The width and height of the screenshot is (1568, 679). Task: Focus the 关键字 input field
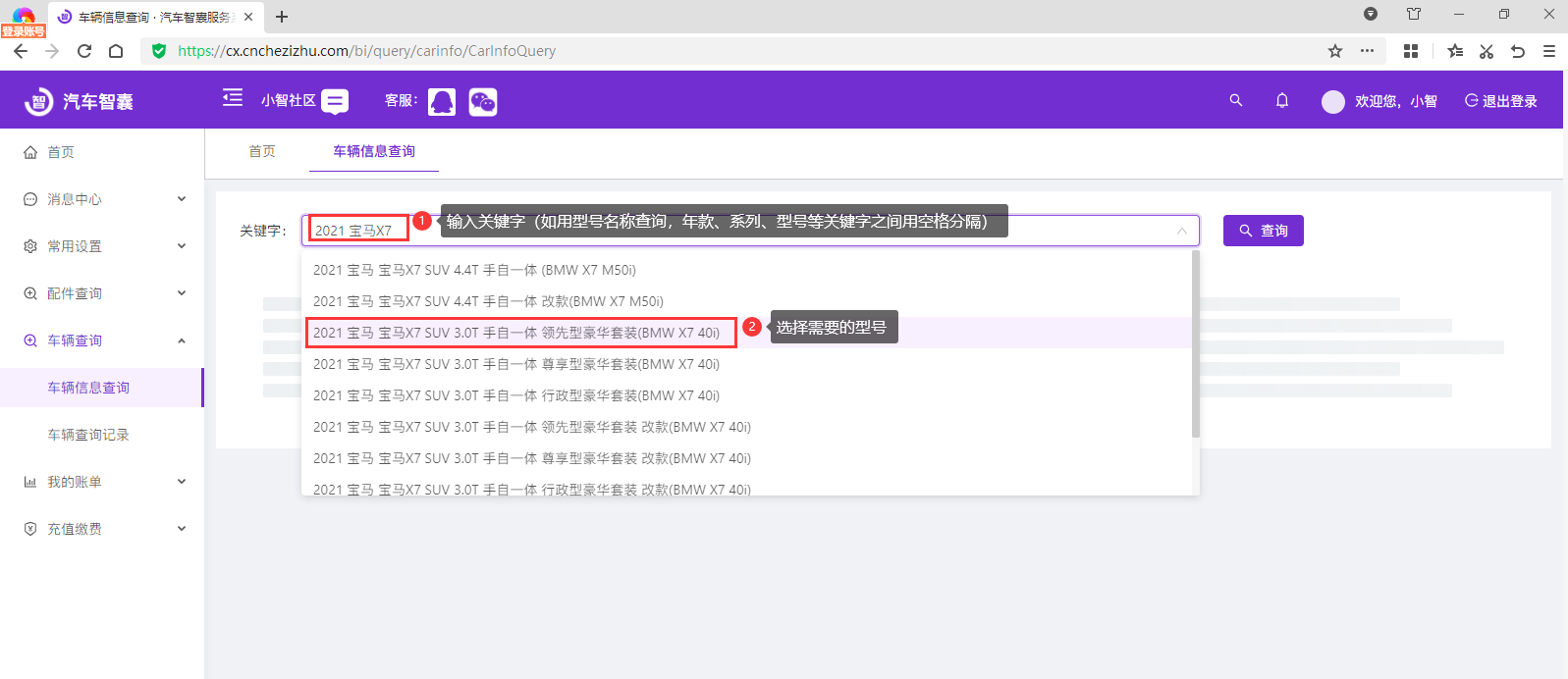coord(750,231)
